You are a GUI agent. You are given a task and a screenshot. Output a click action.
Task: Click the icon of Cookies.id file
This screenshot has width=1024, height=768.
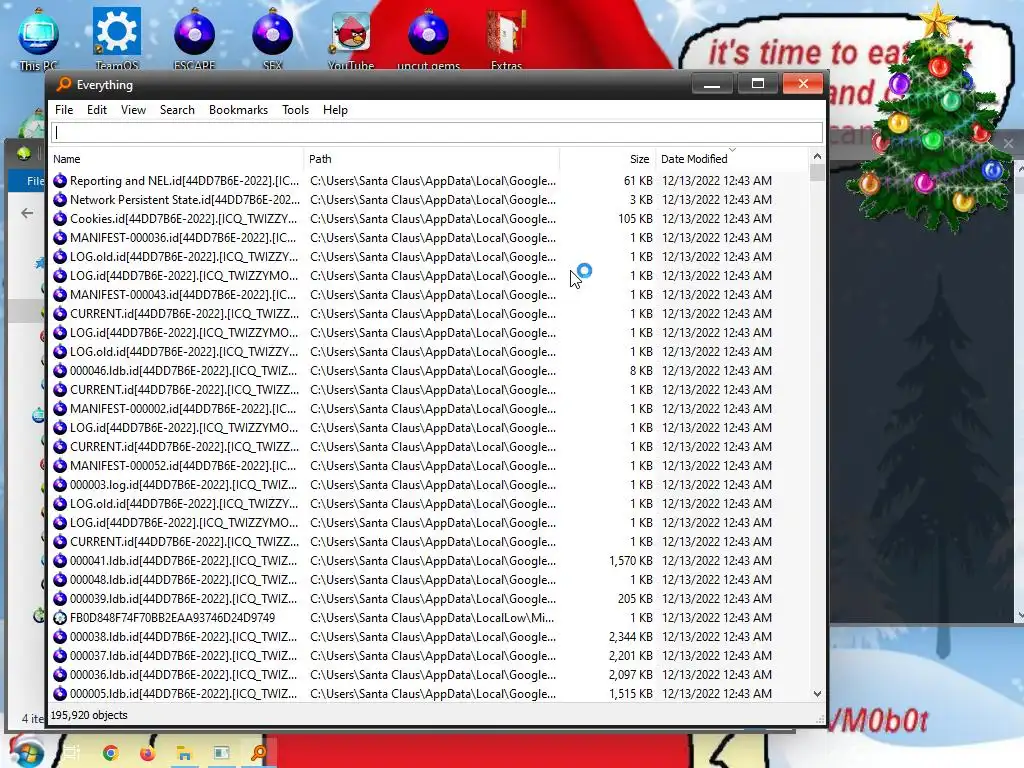tap(60, 218)
